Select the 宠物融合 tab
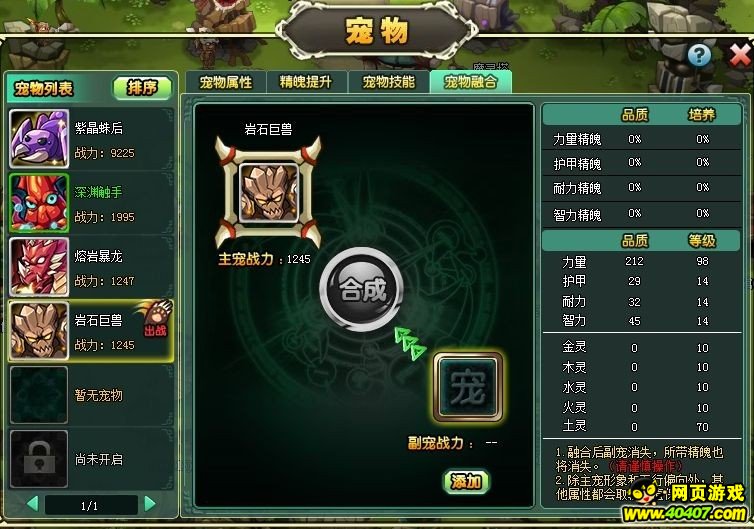The width and height of the screenshot is (754, 529). pyautogui.click(x=470, y=82)
